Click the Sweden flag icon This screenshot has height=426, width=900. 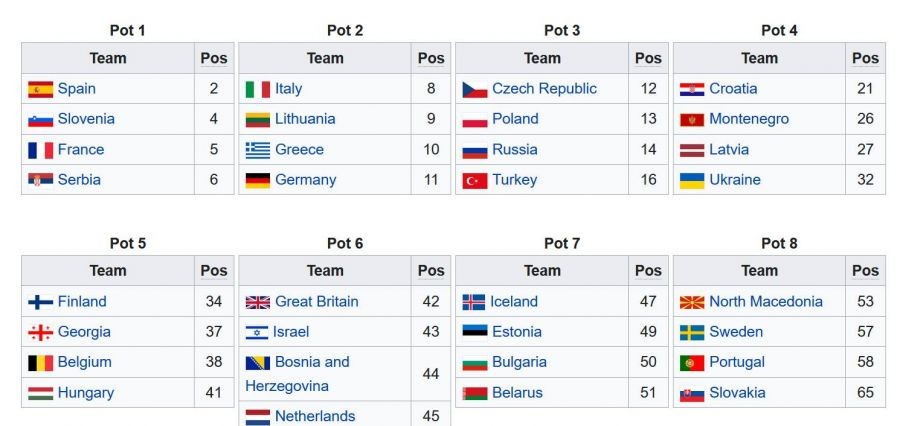[x=692, y=332]
